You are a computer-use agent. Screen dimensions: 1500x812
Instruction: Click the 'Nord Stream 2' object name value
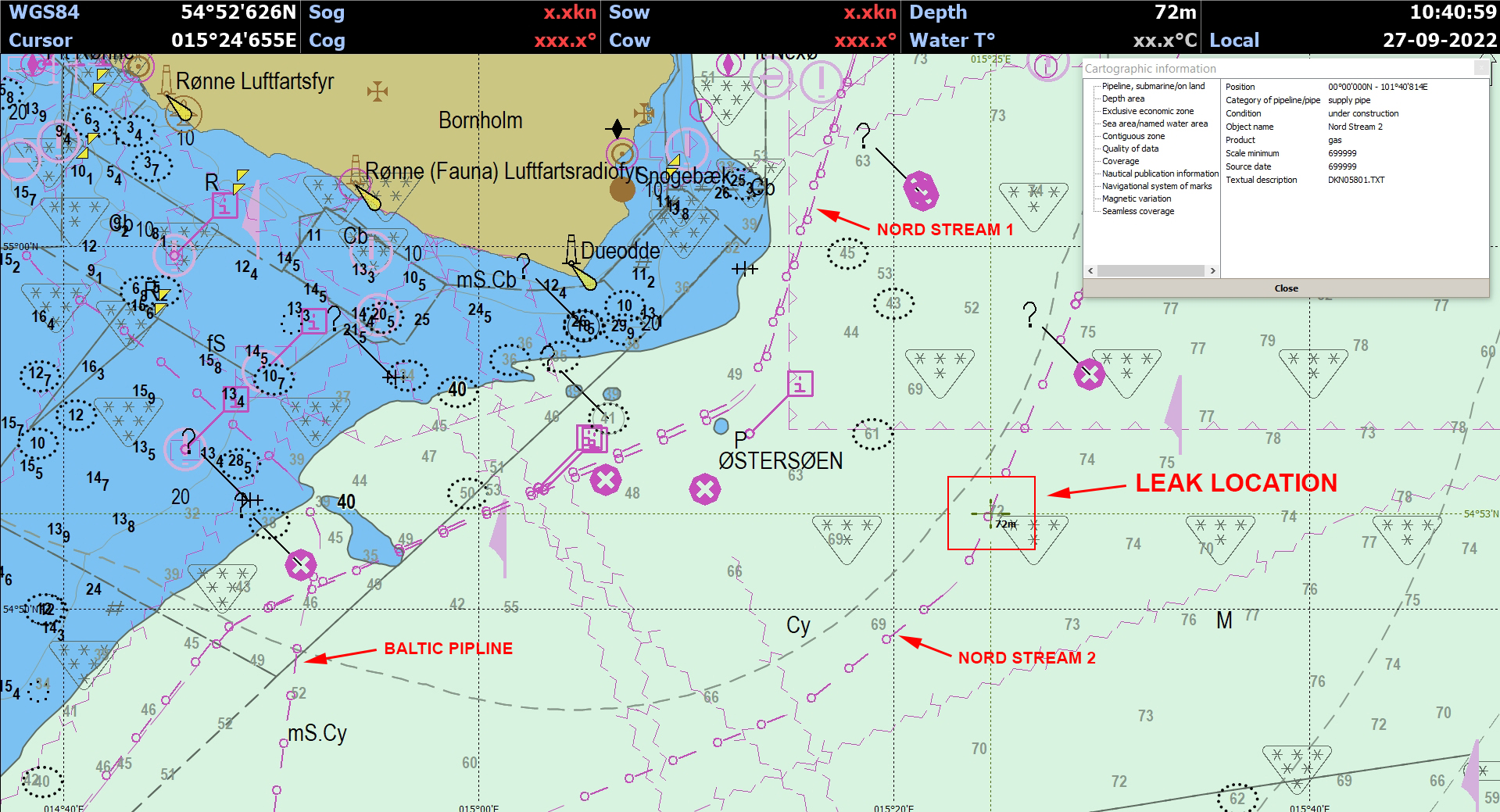[1355, 127]
